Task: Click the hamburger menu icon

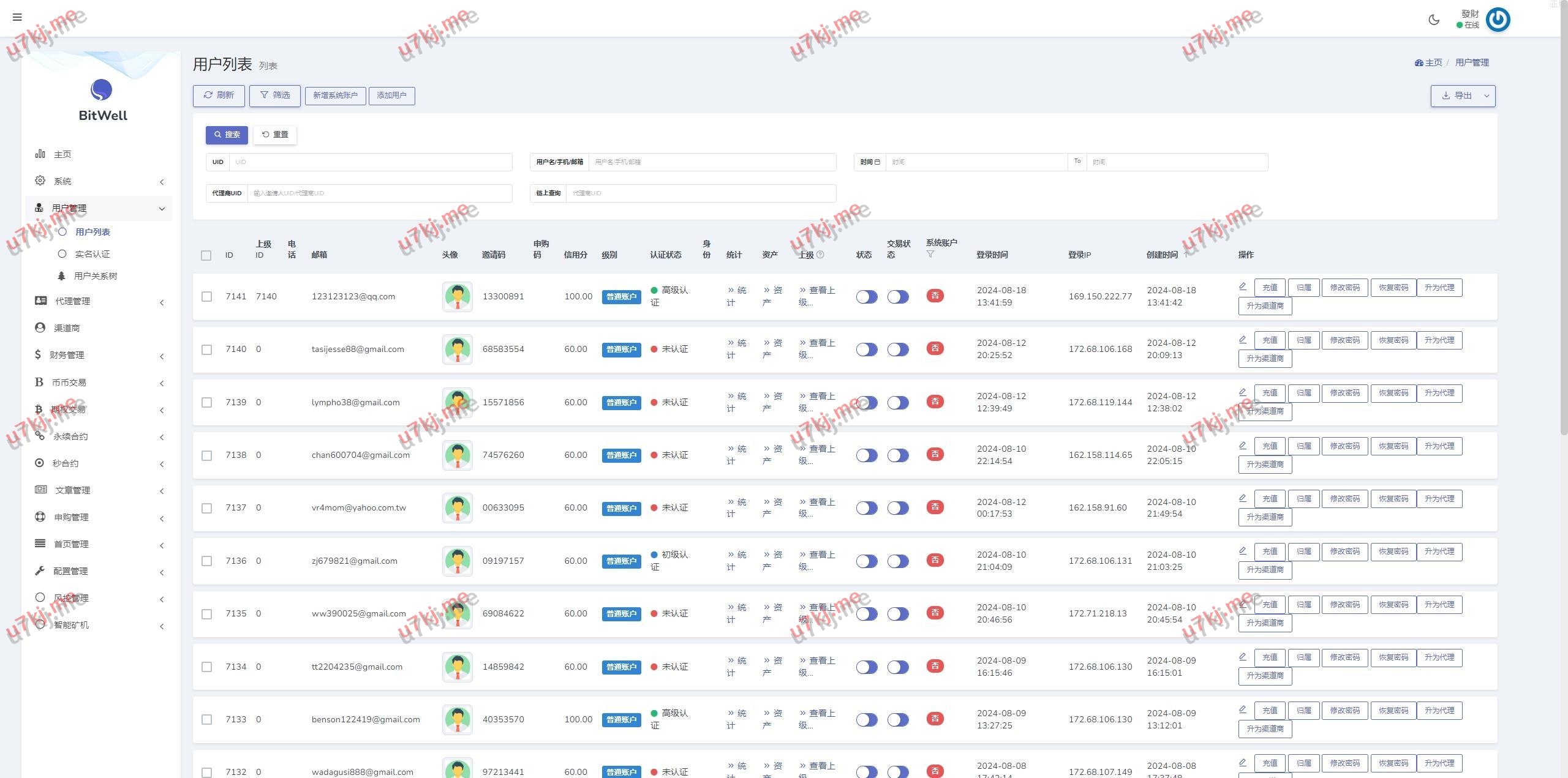Action: (x=17, y=17)
